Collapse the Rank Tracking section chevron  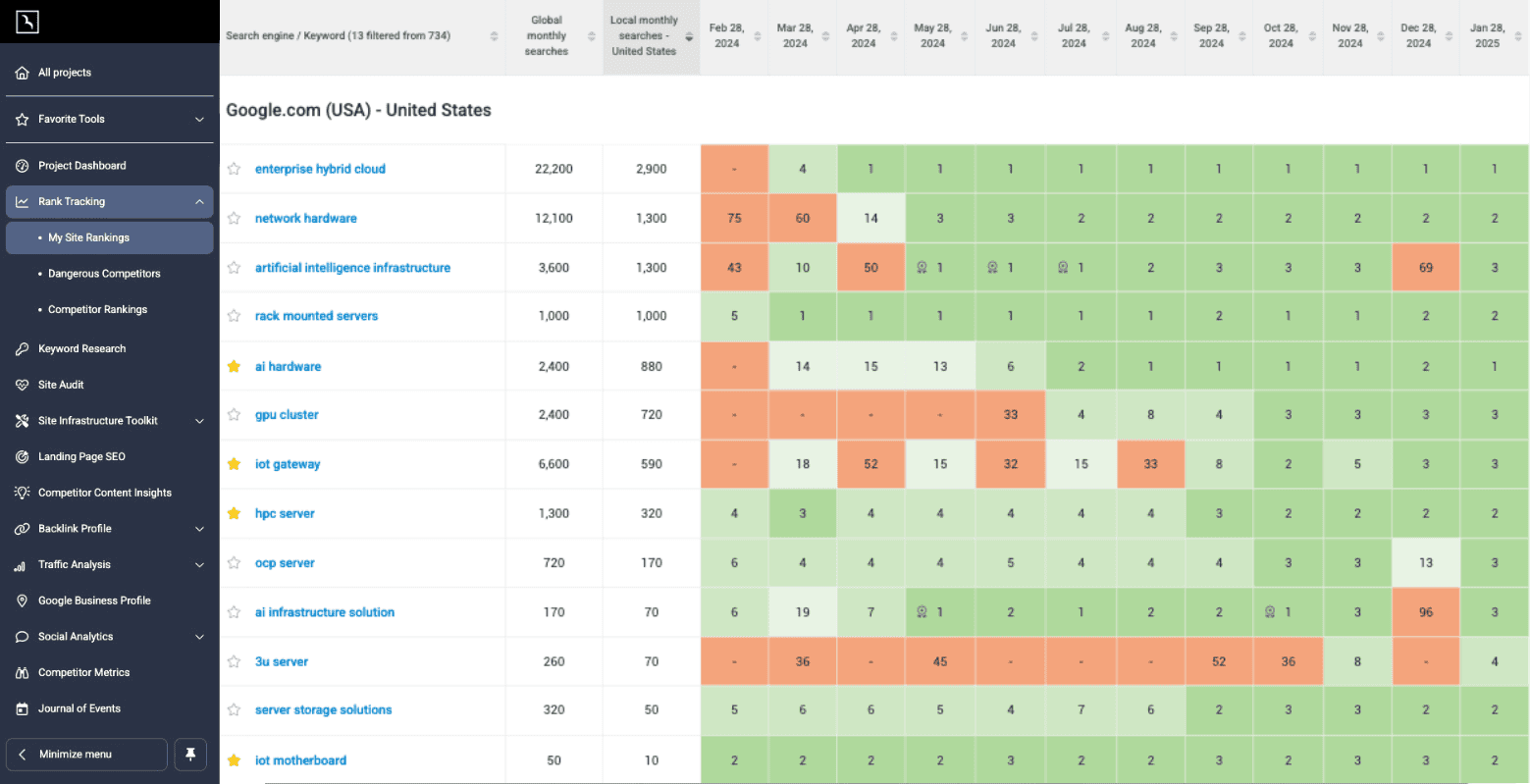pyautogui.click(x=199, y=202)
